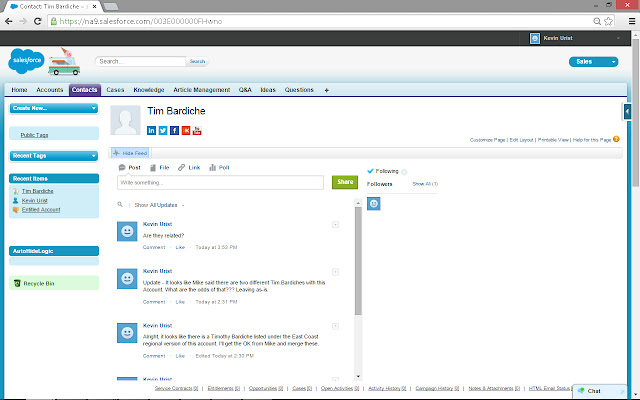The image size is (640, 400).
Task: Click the plus All Tabs button
Action: (x=327, y=90)
